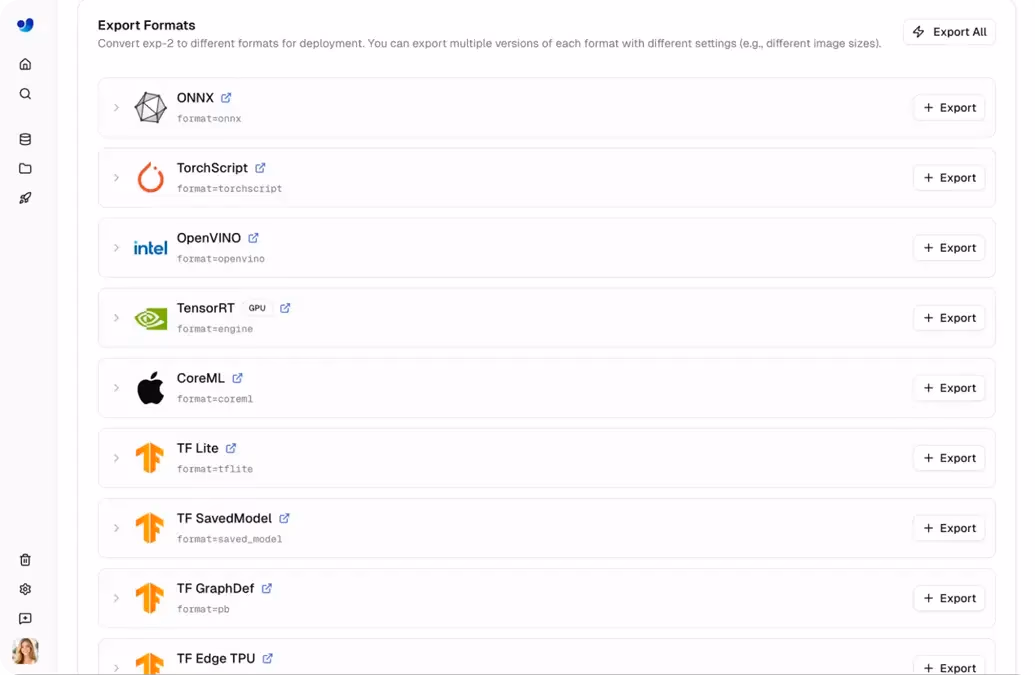The width and height of the screenshot is (1035, 675).
Task: Open datasets via database sidebar icon
Action: click(x=25, y=139)
